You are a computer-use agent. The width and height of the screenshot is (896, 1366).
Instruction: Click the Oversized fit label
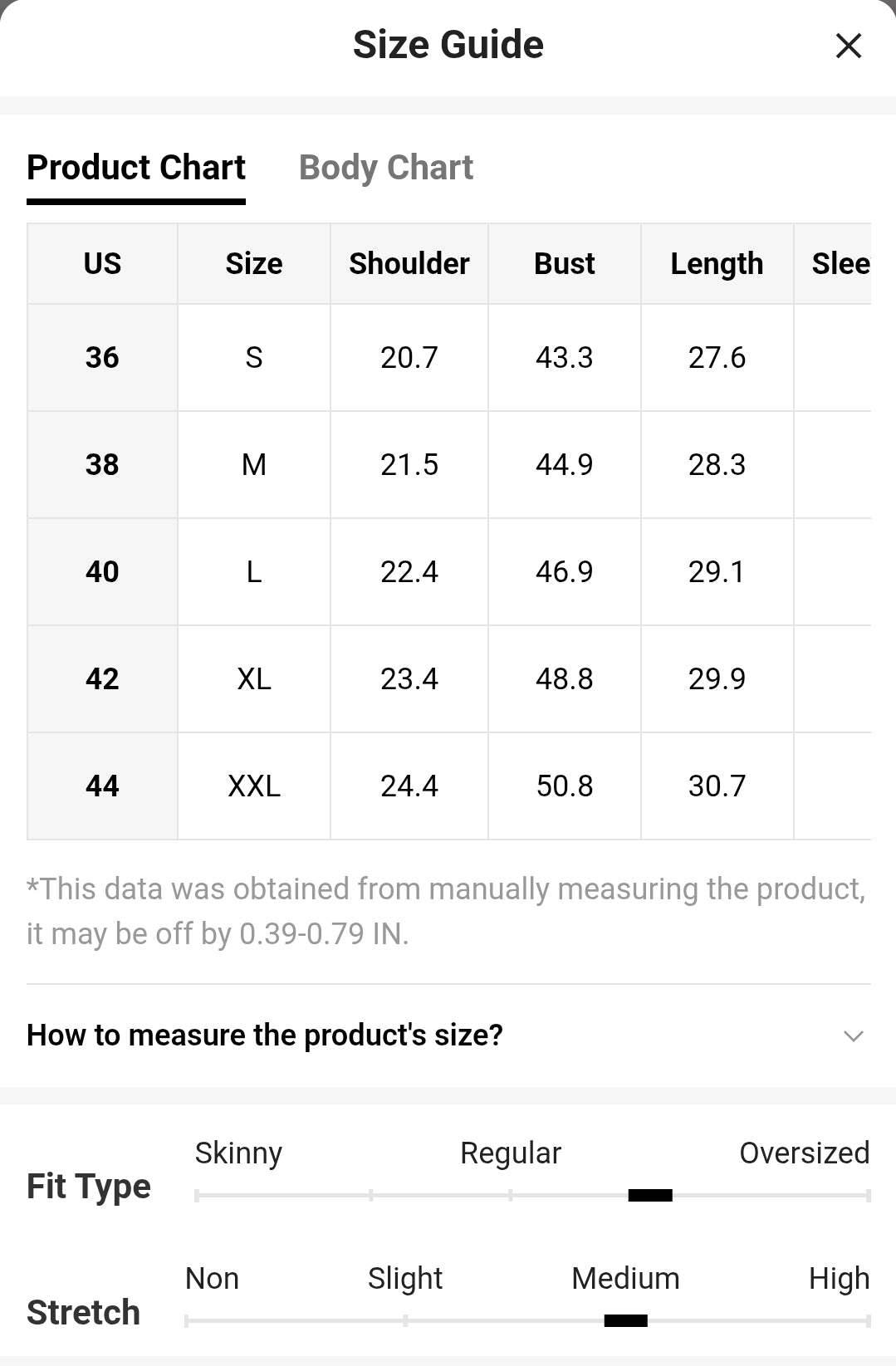pyautogui.click(x=804, y=1153)
